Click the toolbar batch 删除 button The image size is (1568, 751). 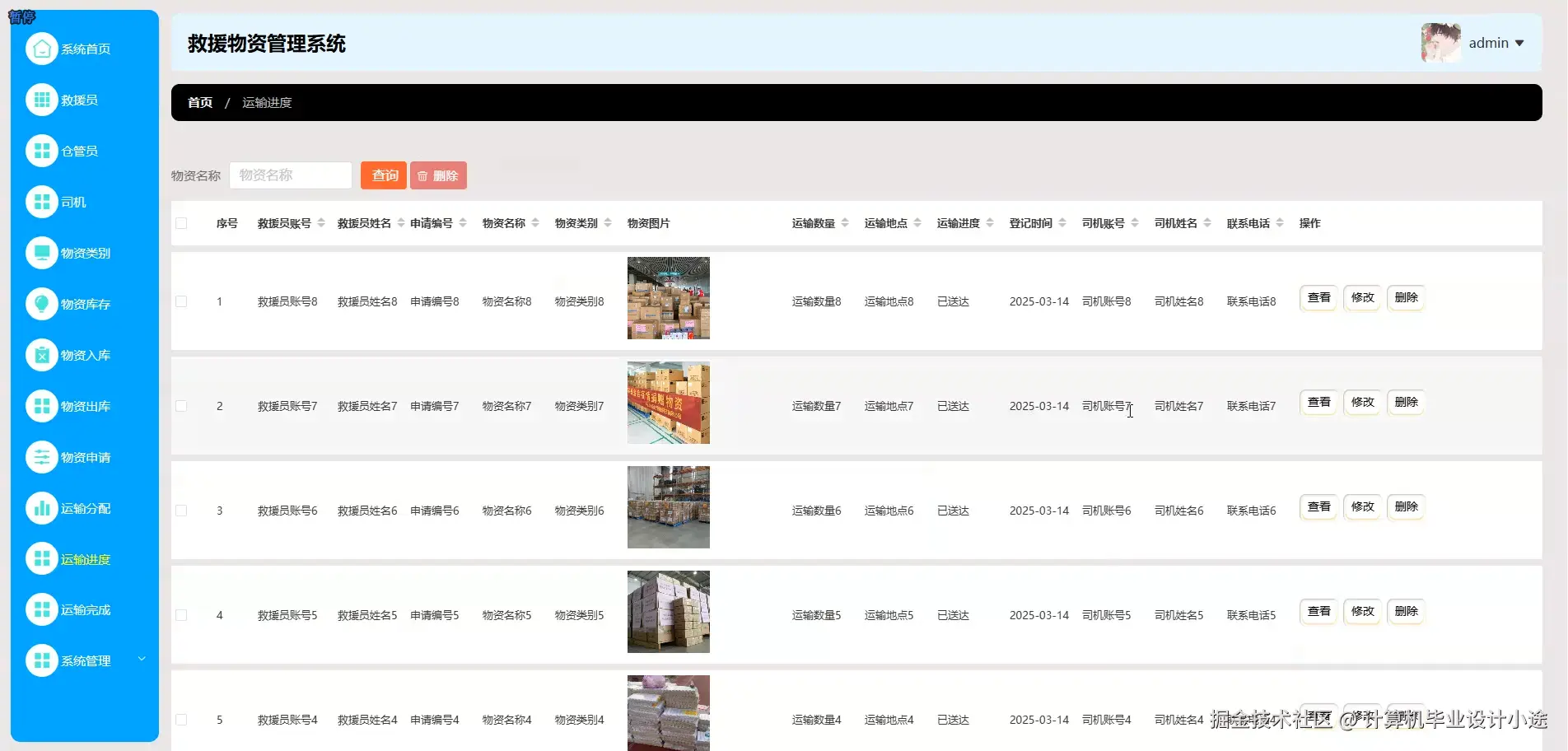coord(438,175)
